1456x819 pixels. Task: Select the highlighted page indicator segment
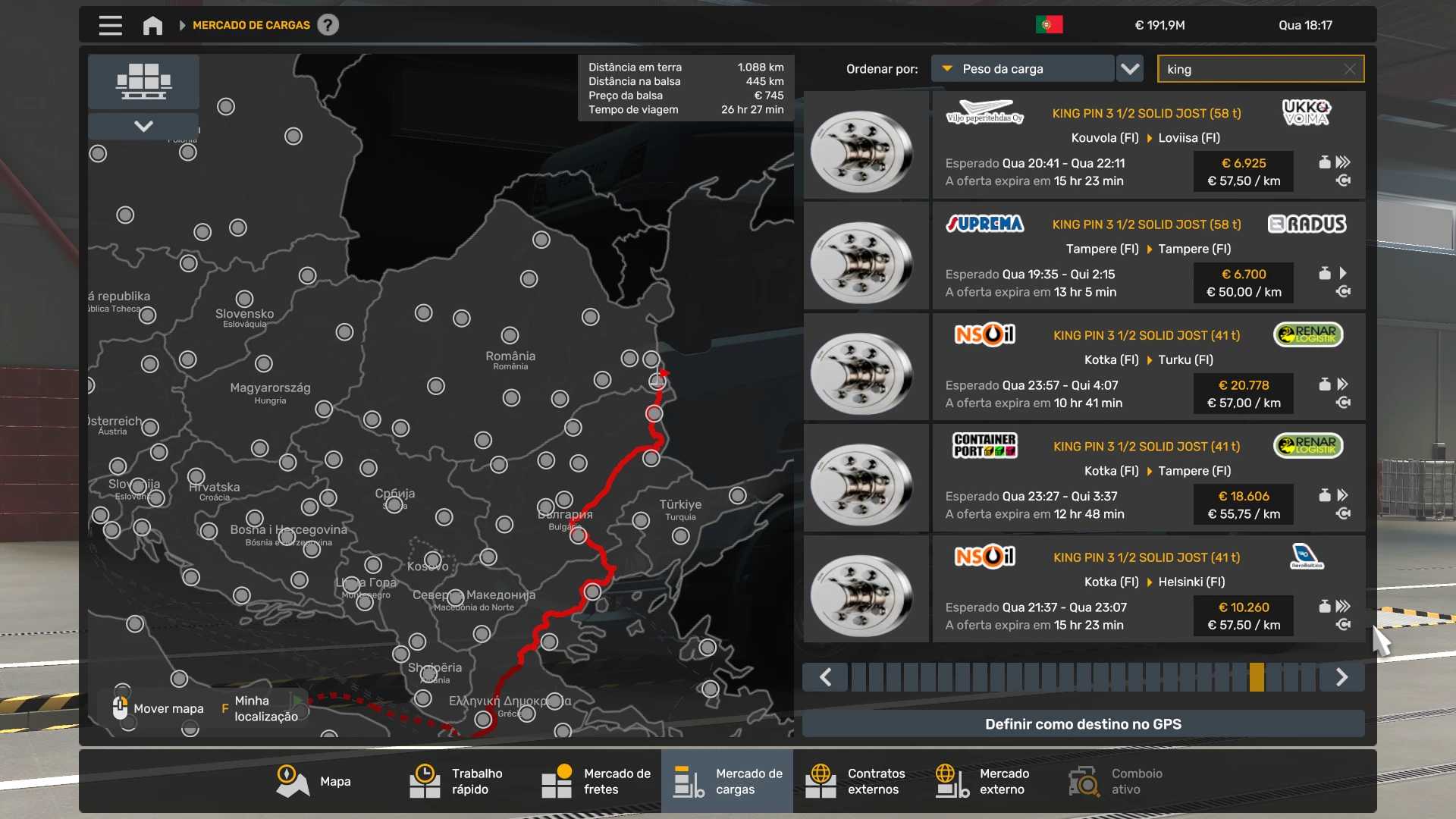pos(1257,677)
